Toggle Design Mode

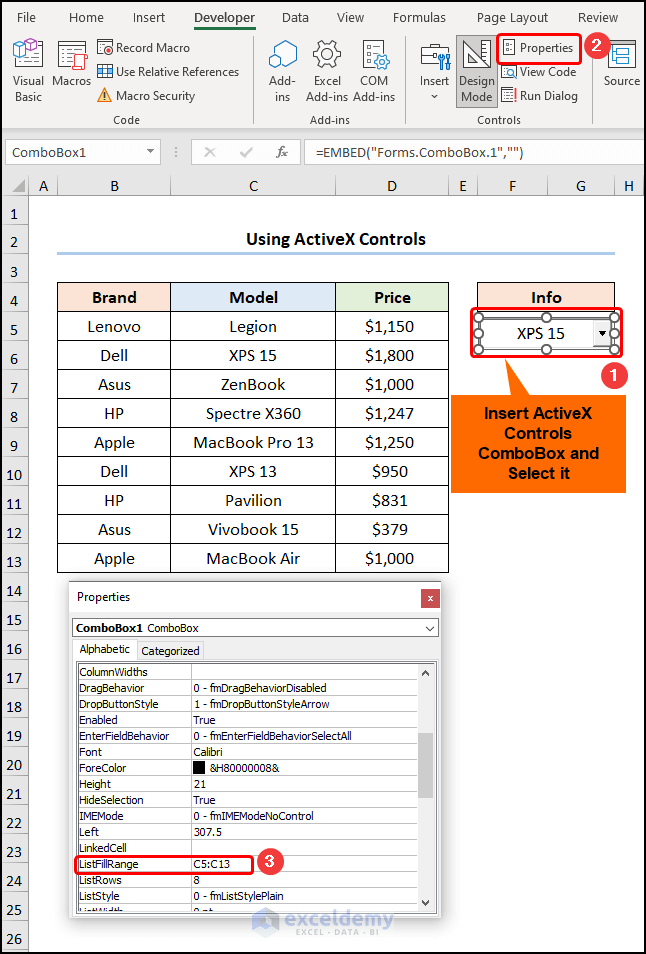(x=477, y=71)
